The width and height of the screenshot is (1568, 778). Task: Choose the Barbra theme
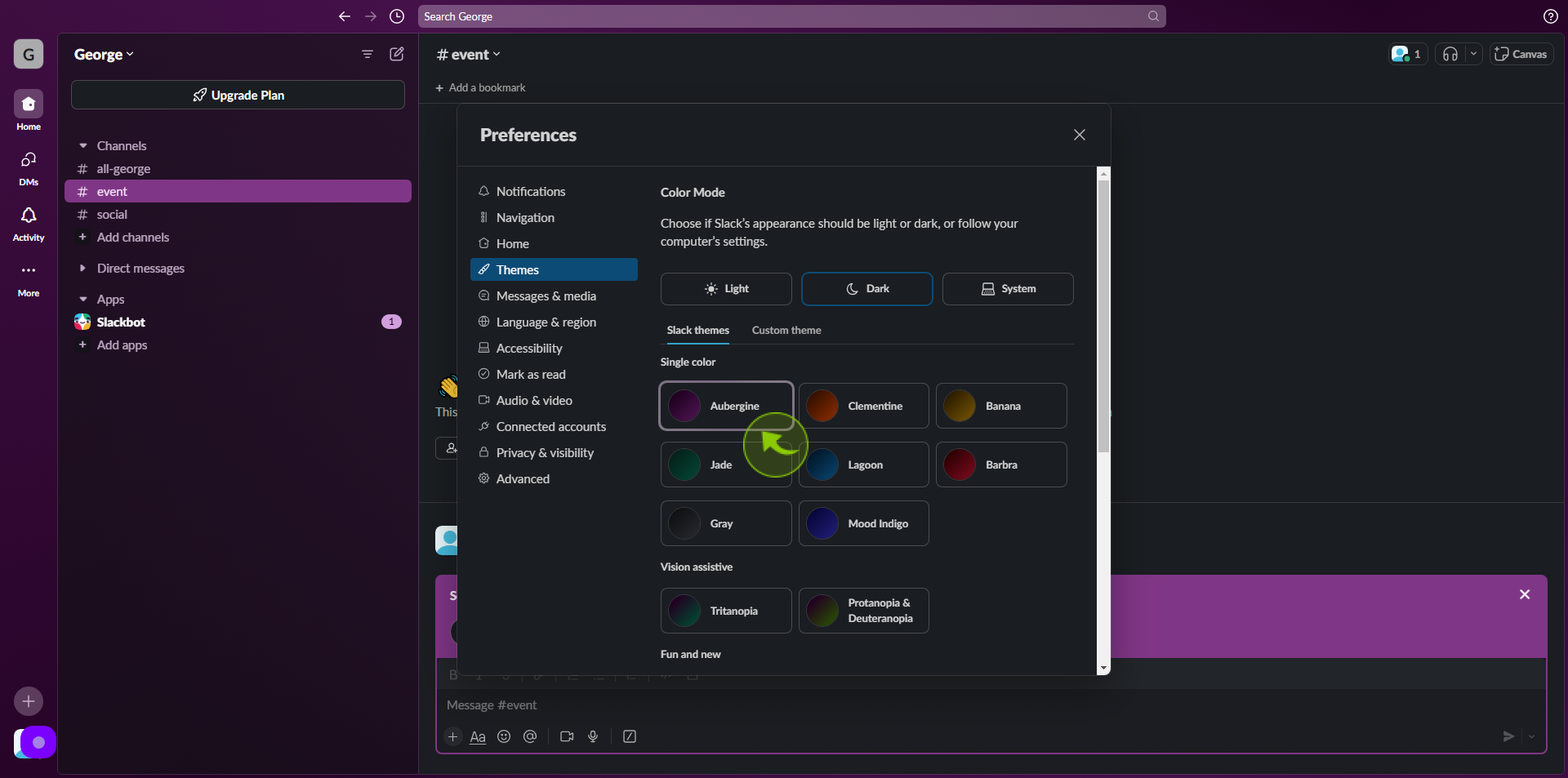1001,465
